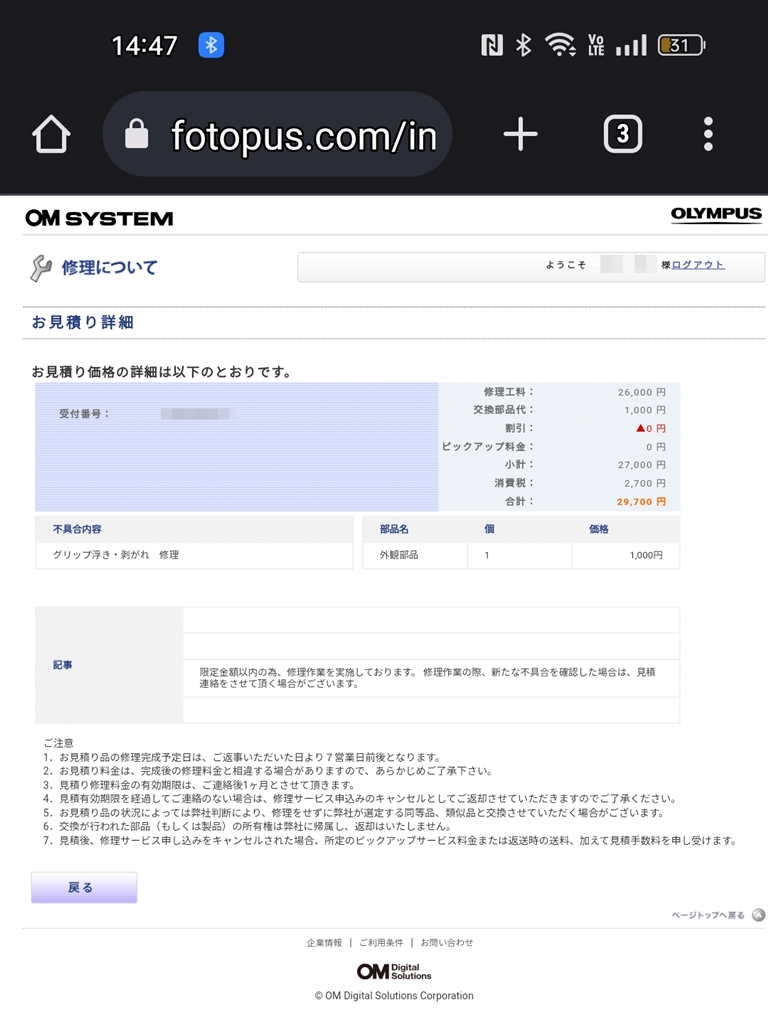Tap the battery indicator showing 31
Viewport: 768px width, 1024px height.
point(681,45)
